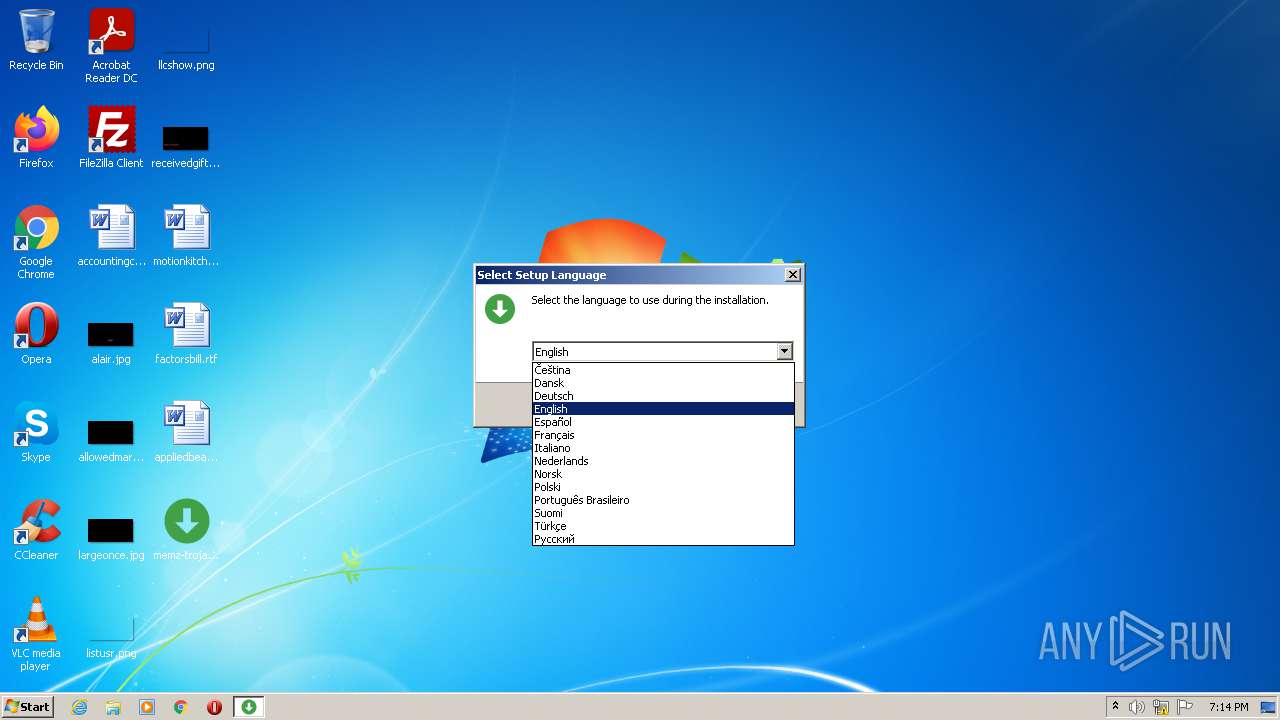Click the Chrome taskbar icon
Image resolution: width=1280 pixels, height=720 pixels.
(x=181, y=707)
